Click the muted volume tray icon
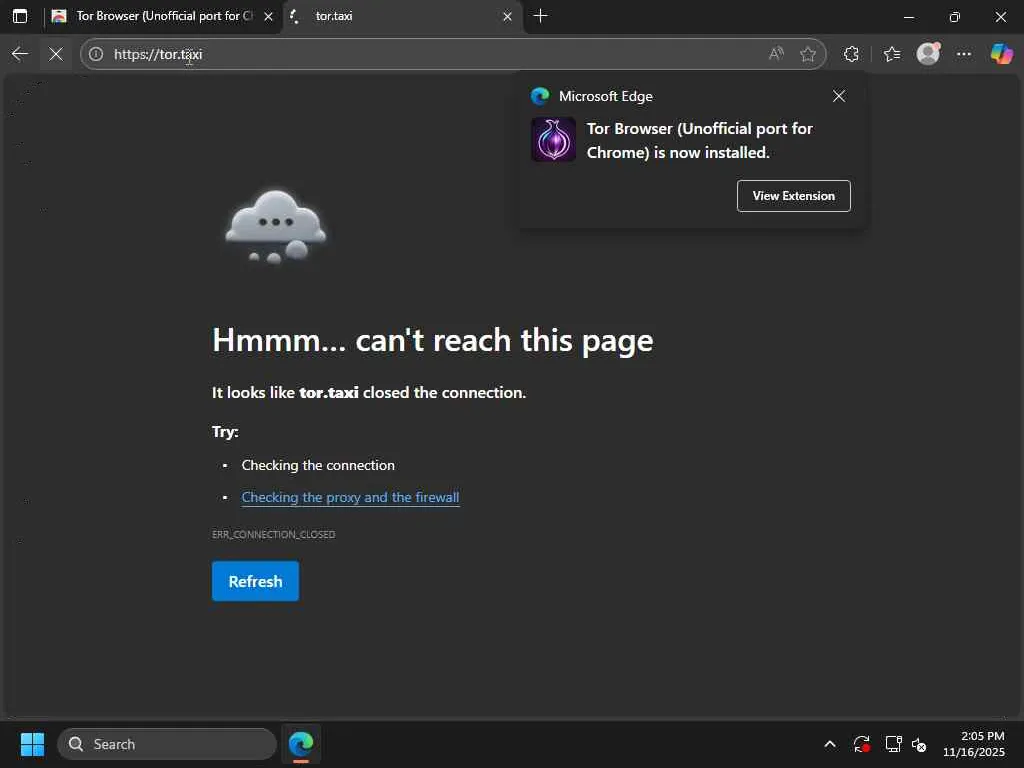 (920, 744)
